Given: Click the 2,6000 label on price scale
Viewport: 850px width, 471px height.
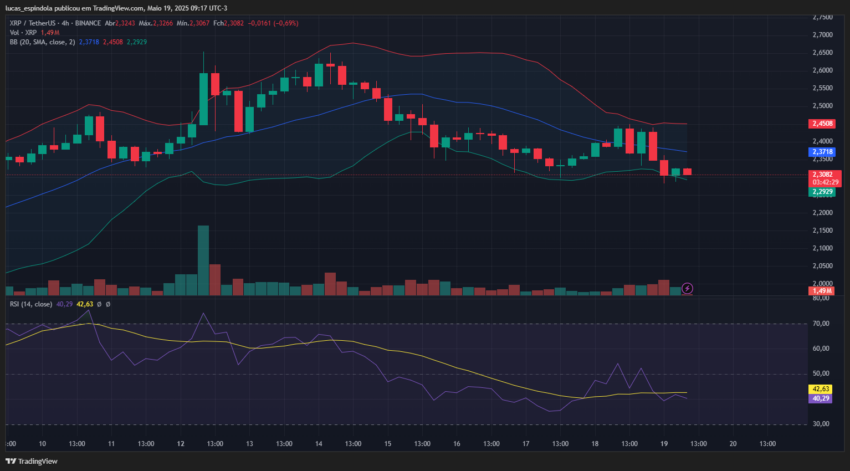Looking at the screenshot, I should [822, 70].
